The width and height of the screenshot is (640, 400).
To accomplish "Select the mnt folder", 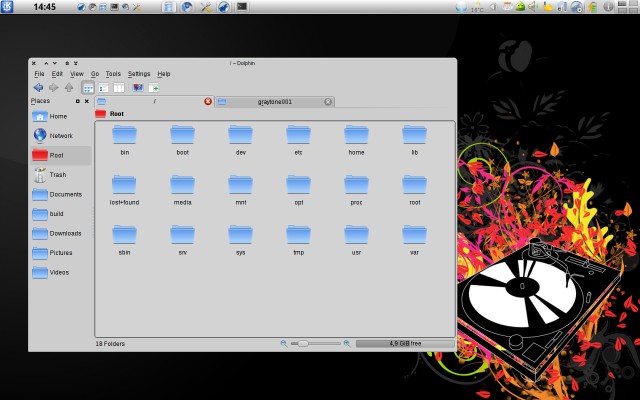I will coord(240,190).
